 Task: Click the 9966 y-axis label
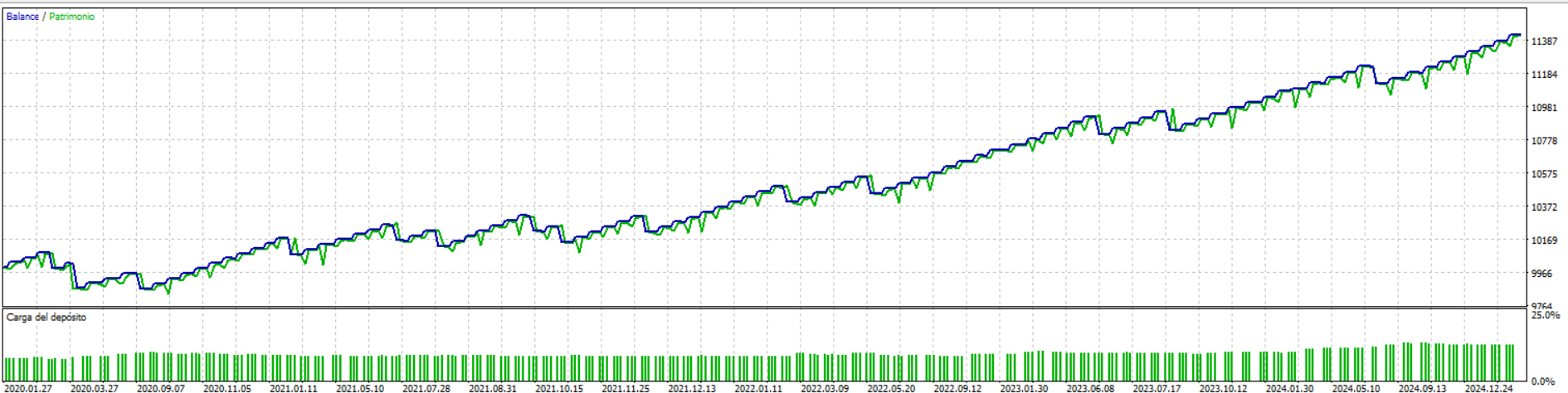coord(1541,274)
